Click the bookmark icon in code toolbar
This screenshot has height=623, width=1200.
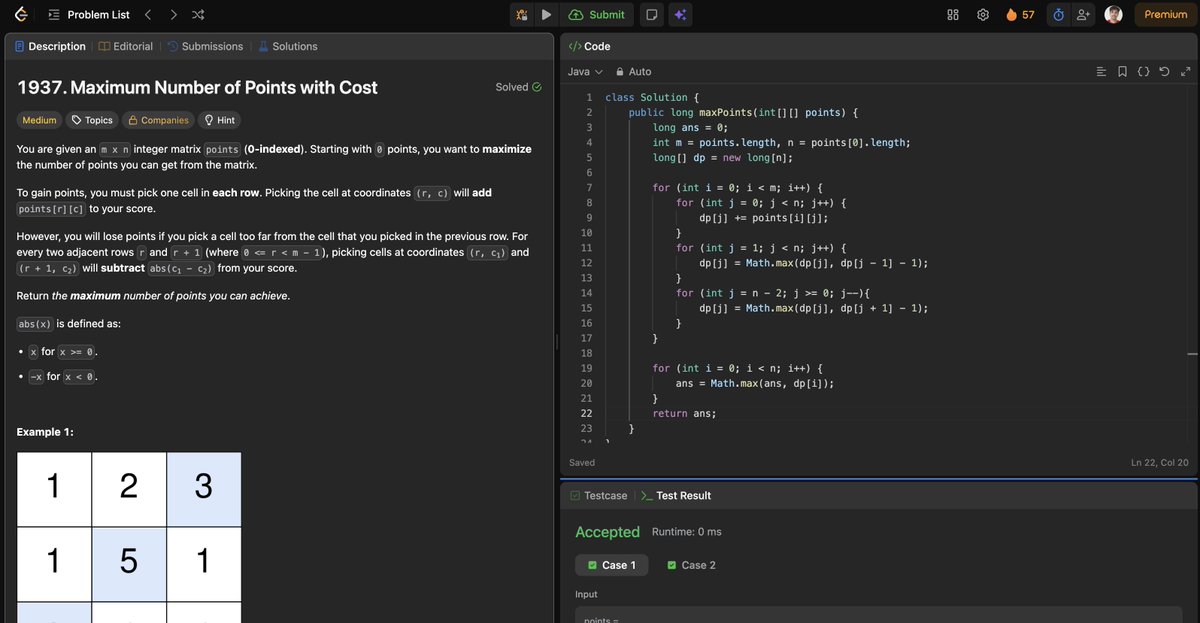(1123, 72)
